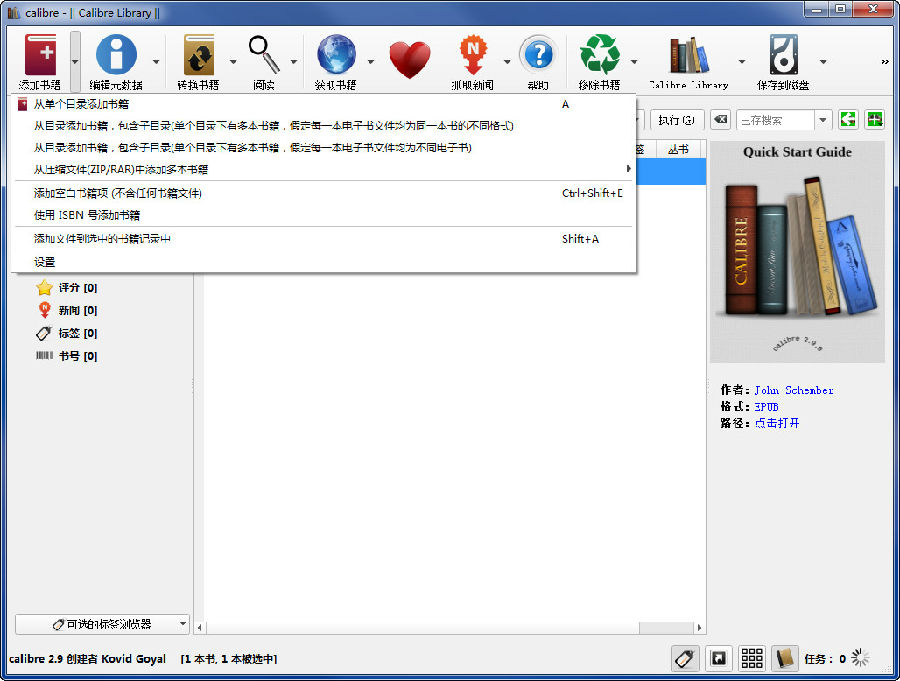Open the Calibre Library bookshelf icon
Image resolution: width=900 pixels, height=681 pixels.
pos(689,55)
